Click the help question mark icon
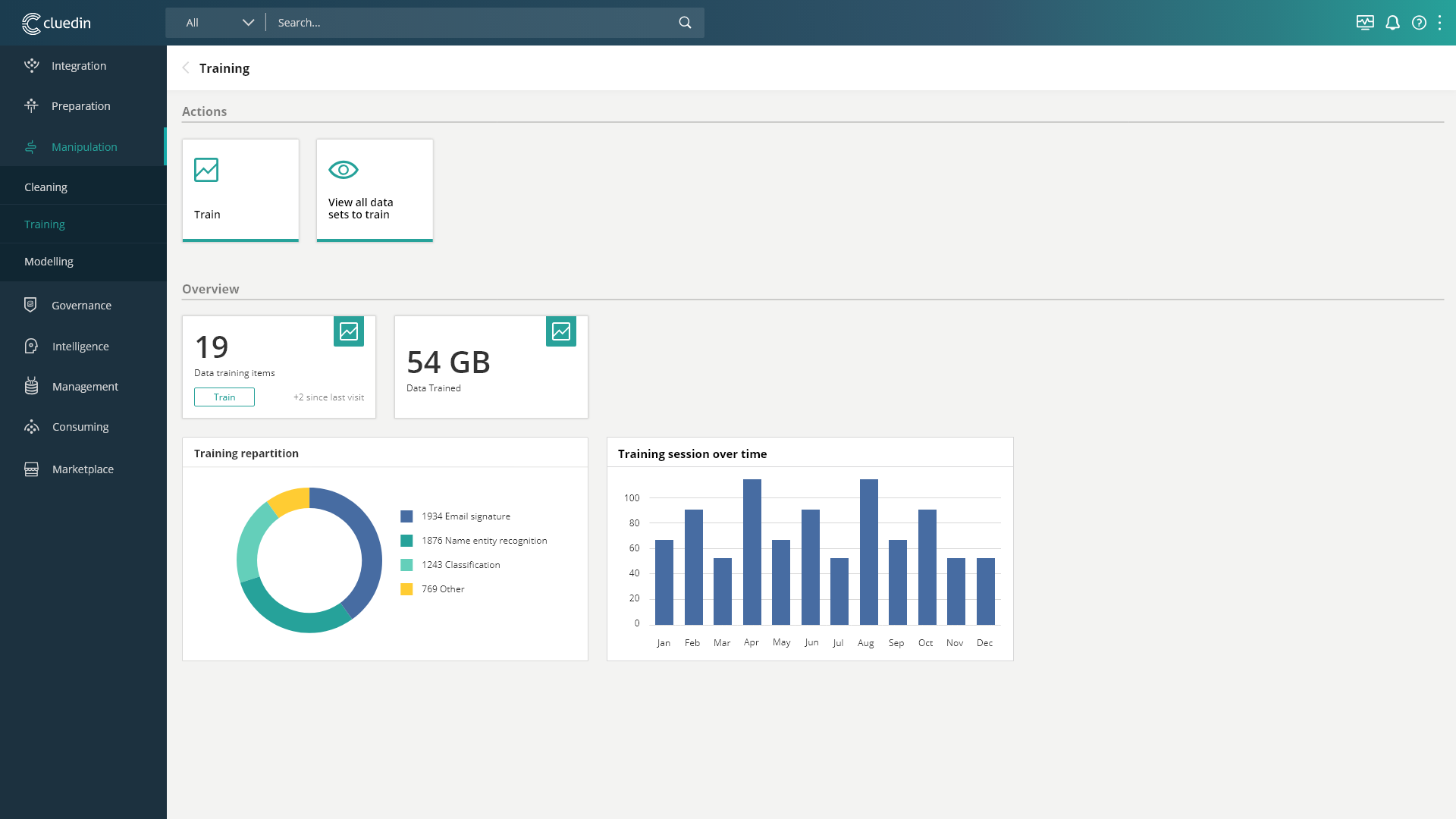The height and width of the screenshot is (819, 1456). [x=1419, y=23]
